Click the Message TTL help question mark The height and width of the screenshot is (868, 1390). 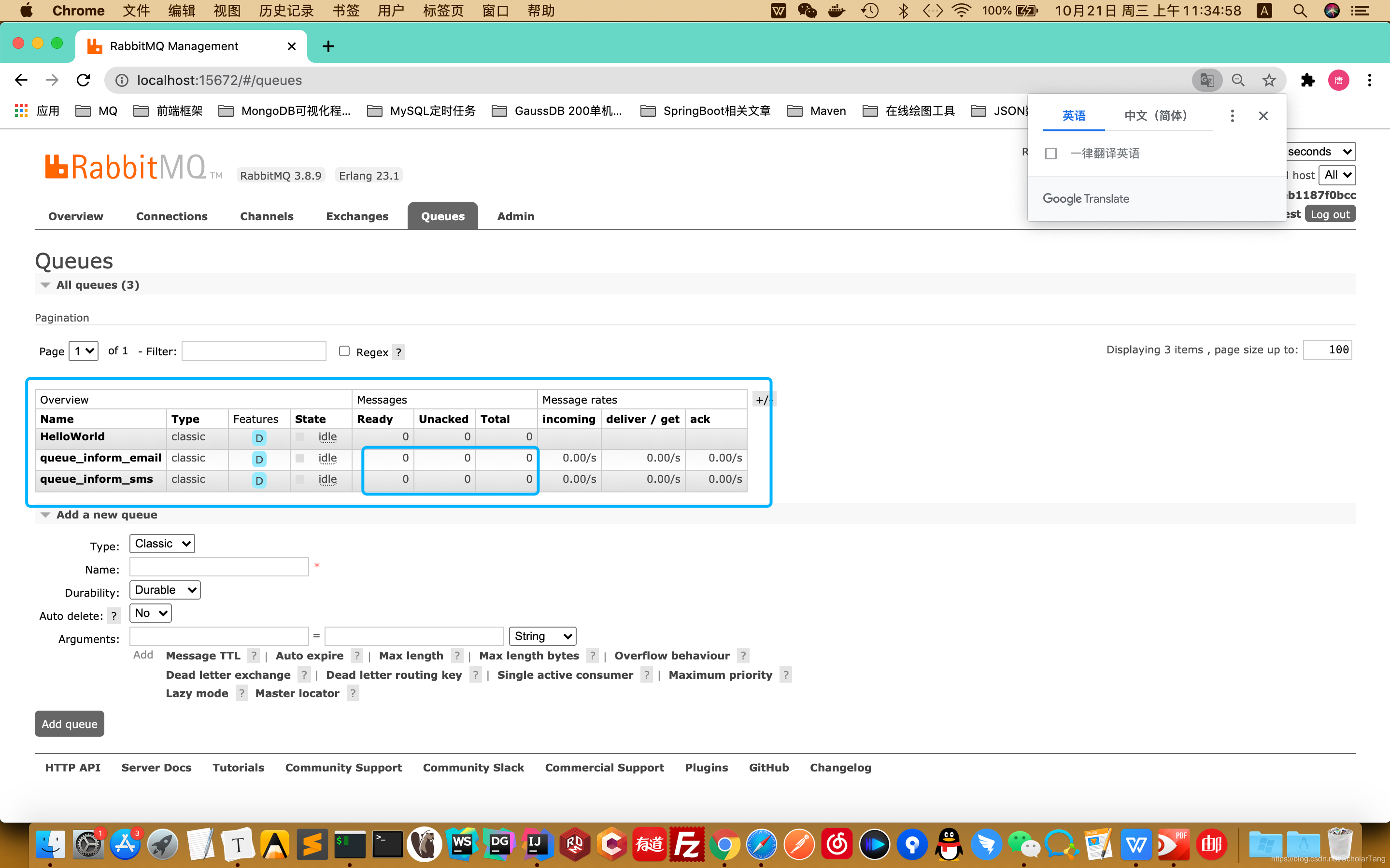tap(254, 656)
